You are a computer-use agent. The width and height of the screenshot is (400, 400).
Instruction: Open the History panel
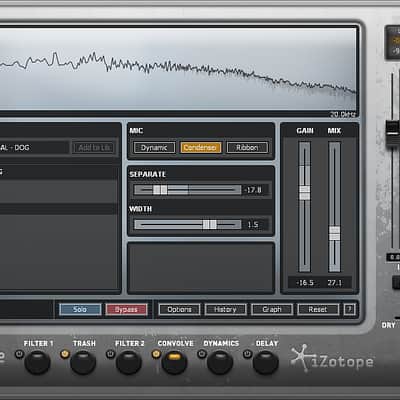(225, 309)
